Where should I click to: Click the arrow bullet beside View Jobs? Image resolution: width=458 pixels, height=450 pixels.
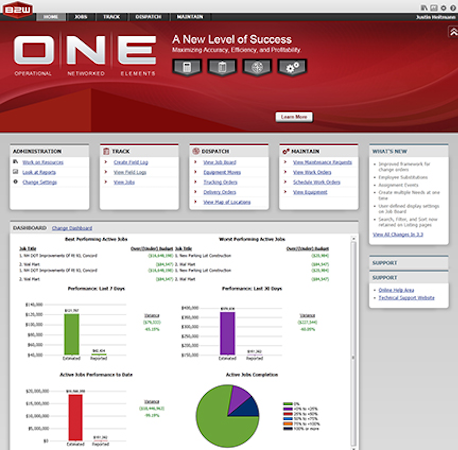click(106, 182)
